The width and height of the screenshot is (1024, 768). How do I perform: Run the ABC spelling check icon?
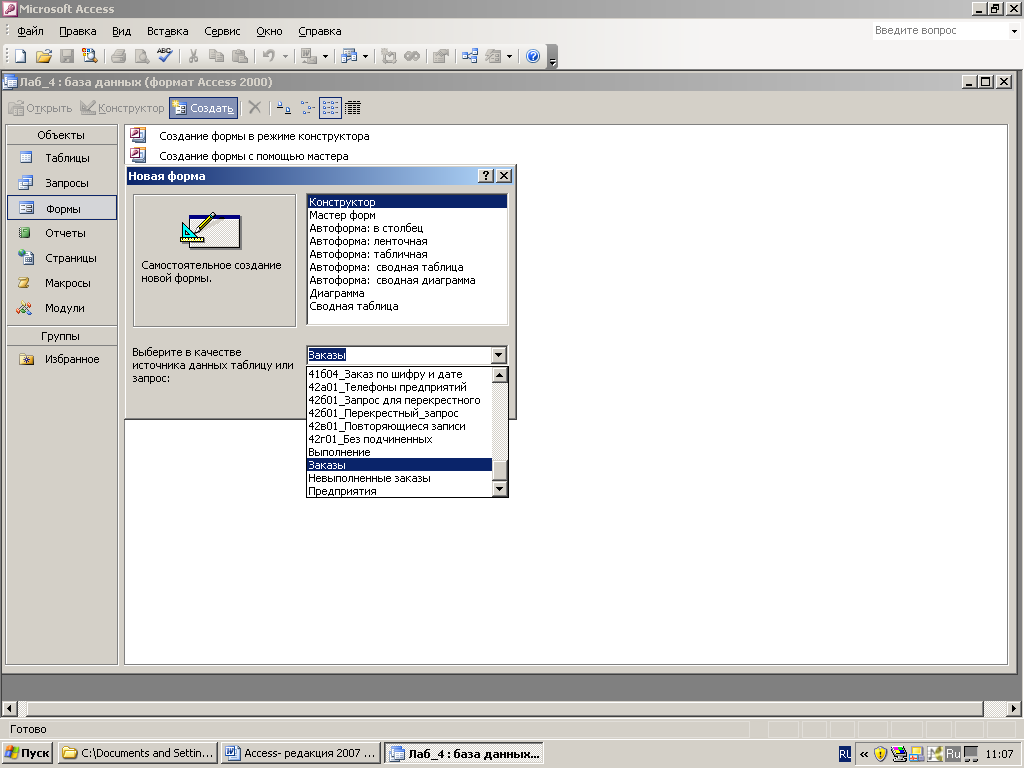point(165,56)
